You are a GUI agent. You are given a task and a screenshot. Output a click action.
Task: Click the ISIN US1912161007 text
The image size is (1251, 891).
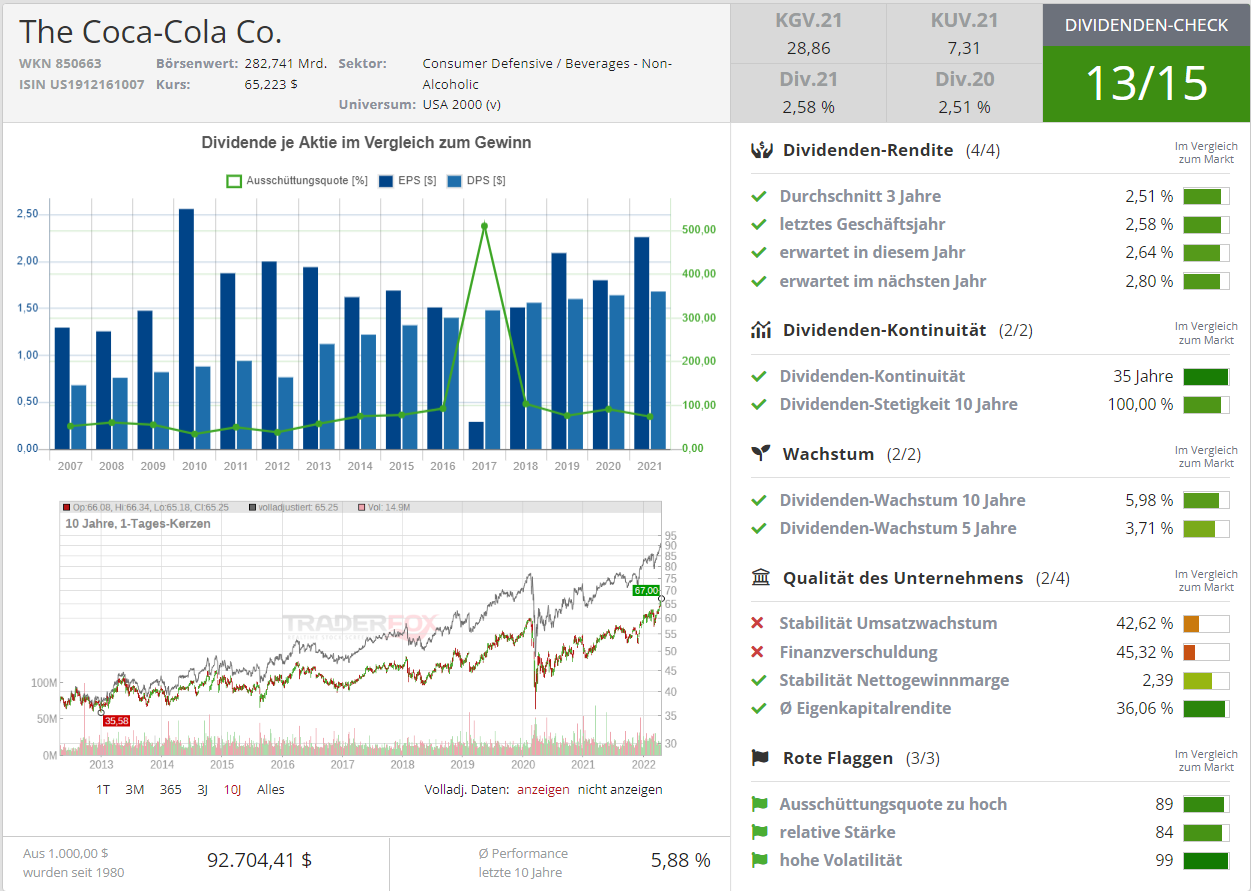click(x=82, y=84)
